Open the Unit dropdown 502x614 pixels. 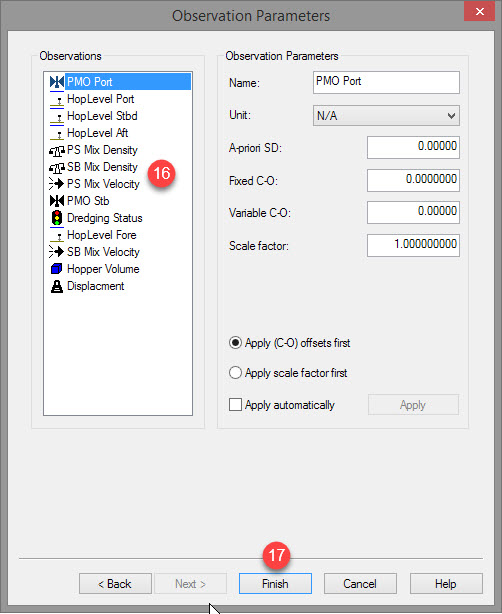click(386, 116)
